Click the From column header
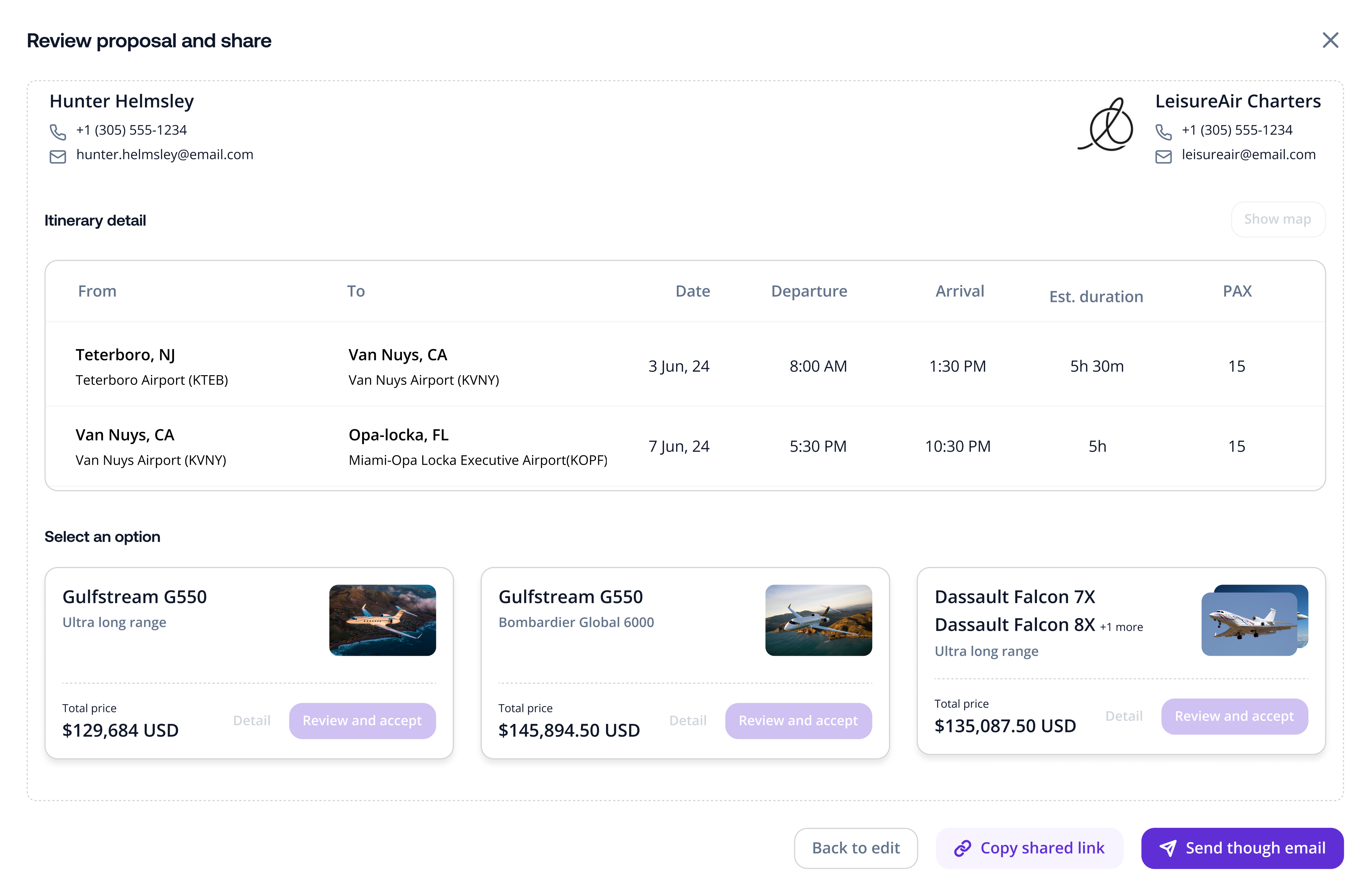The height and width of the screenshot is (896, 1371). tap(97, 291)
